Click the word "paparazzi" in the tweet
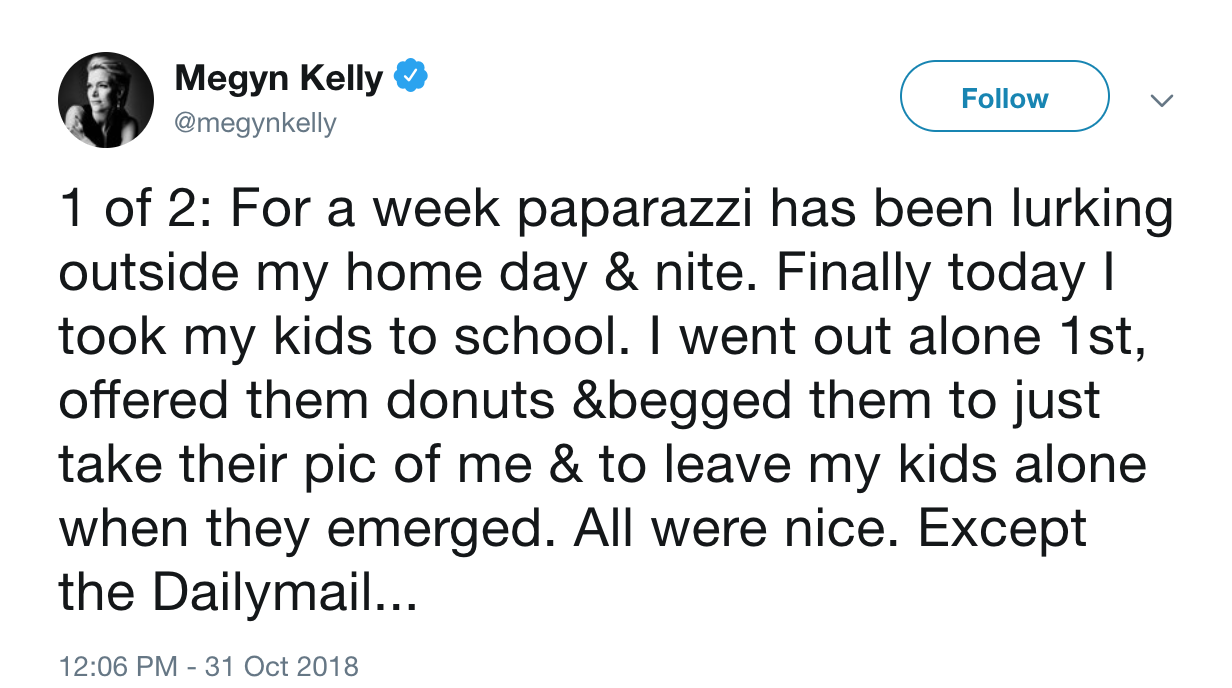This screenshot has width=1232, height=688. (591, 211)
